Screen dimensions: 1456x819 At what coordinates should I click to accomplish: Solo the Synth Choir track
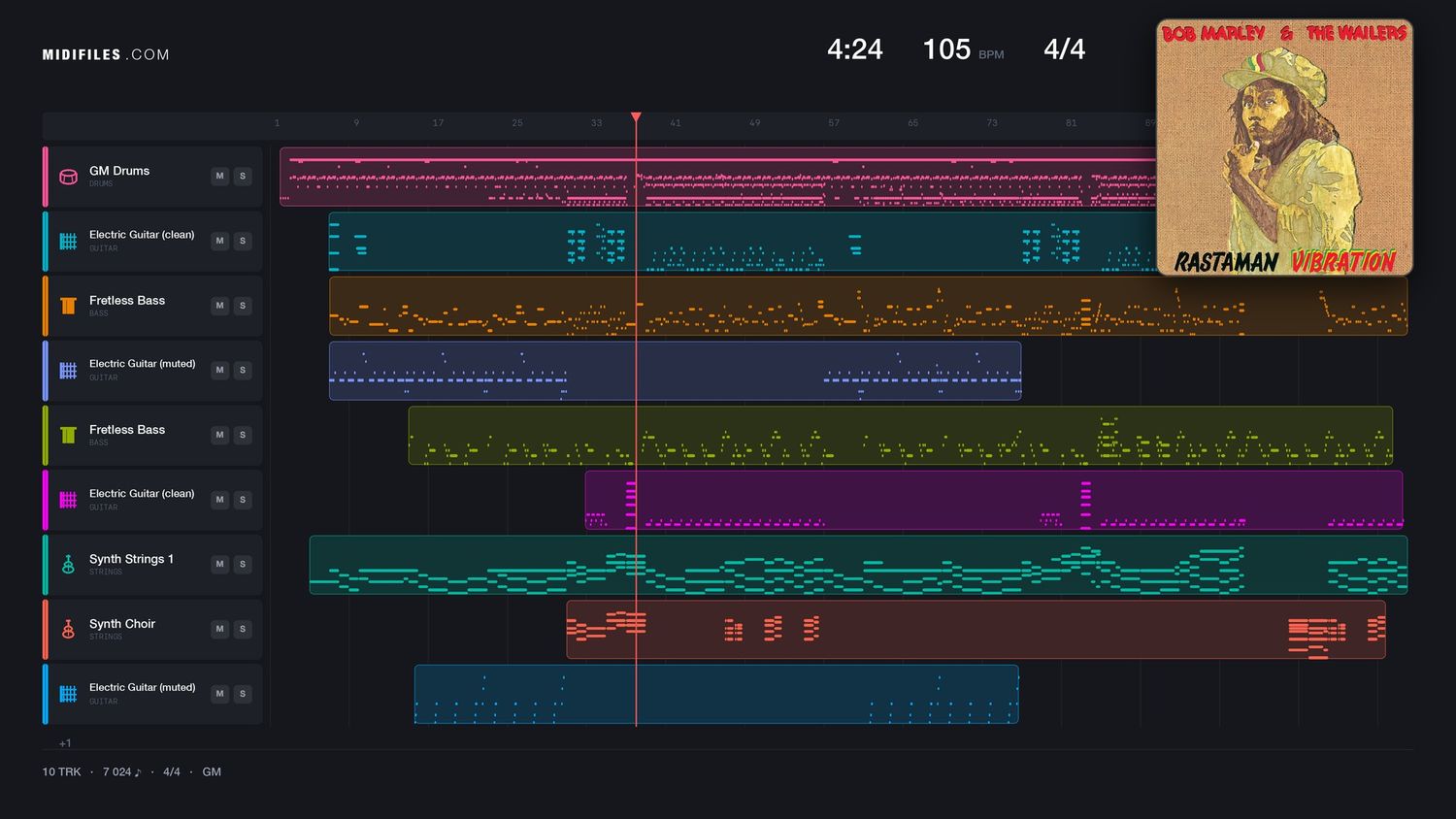tap(243, 629)
